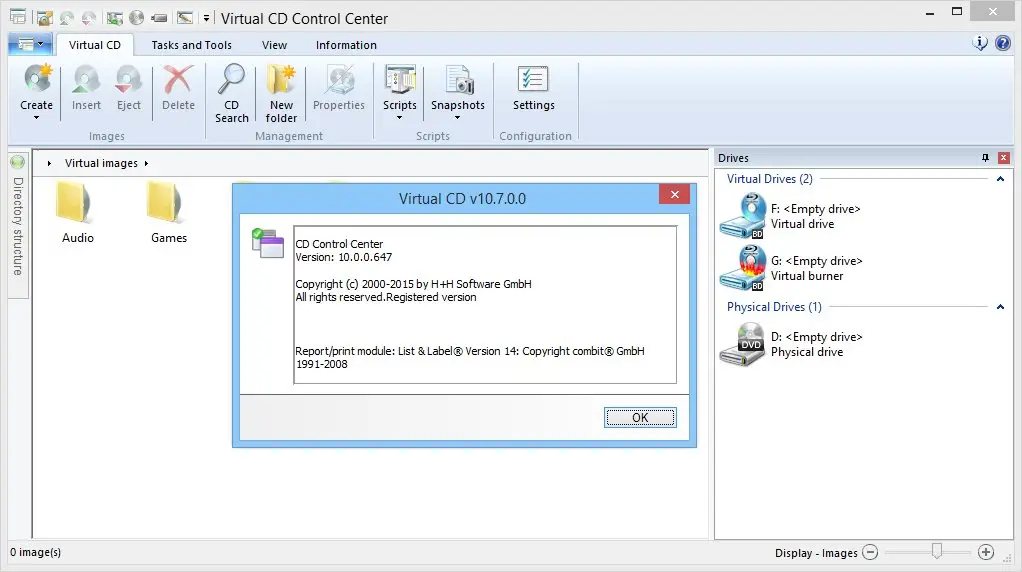The width and height of the screenshot is (1022, 572).
Task: Decrease display size with minus button
Action: [x=870, y=552]
